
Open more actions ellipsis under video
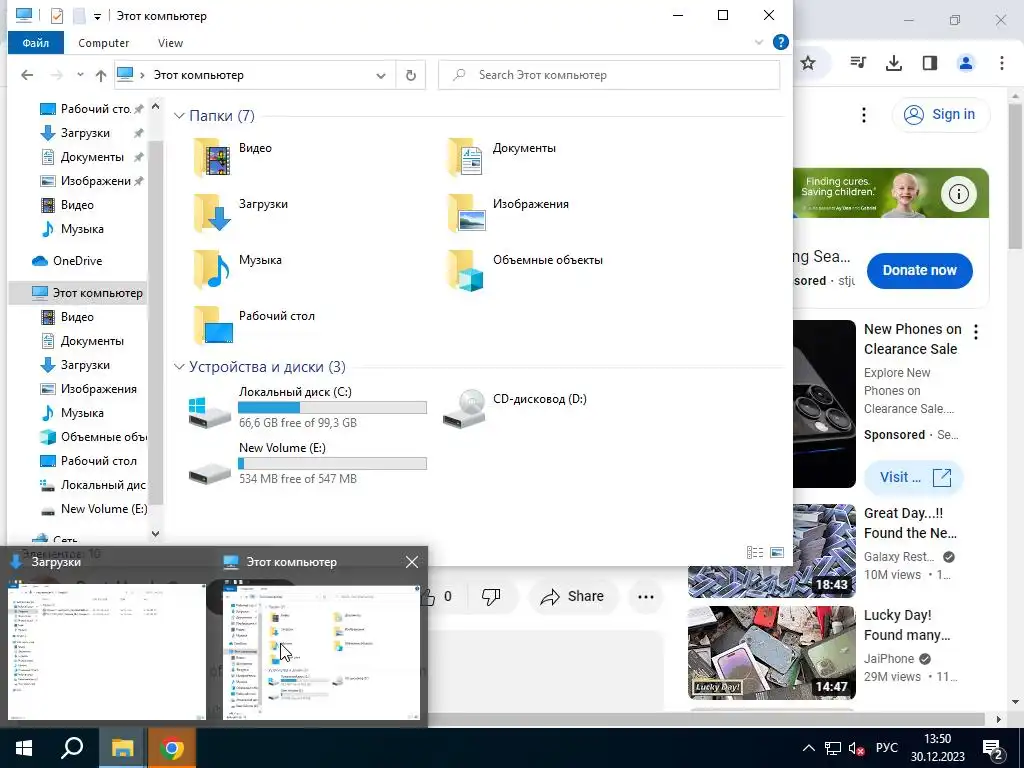point(645,596)
